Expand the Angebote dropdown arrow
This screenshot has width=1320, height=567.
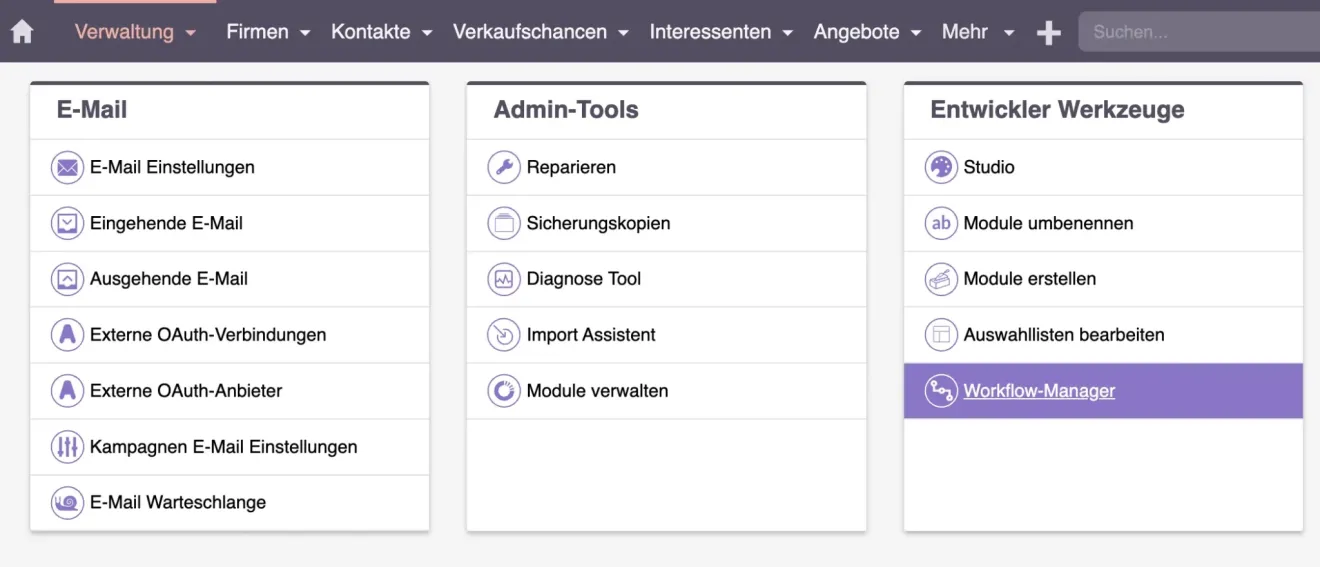point(916,33)
